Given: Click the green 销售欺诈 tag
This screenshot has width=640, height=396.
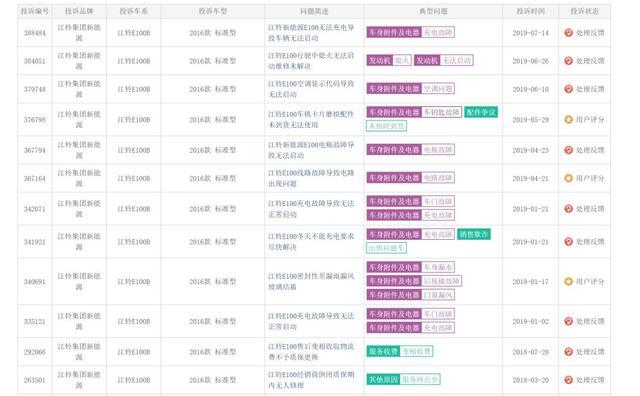Looking at the screenshot, I should (x=474, y=234).
